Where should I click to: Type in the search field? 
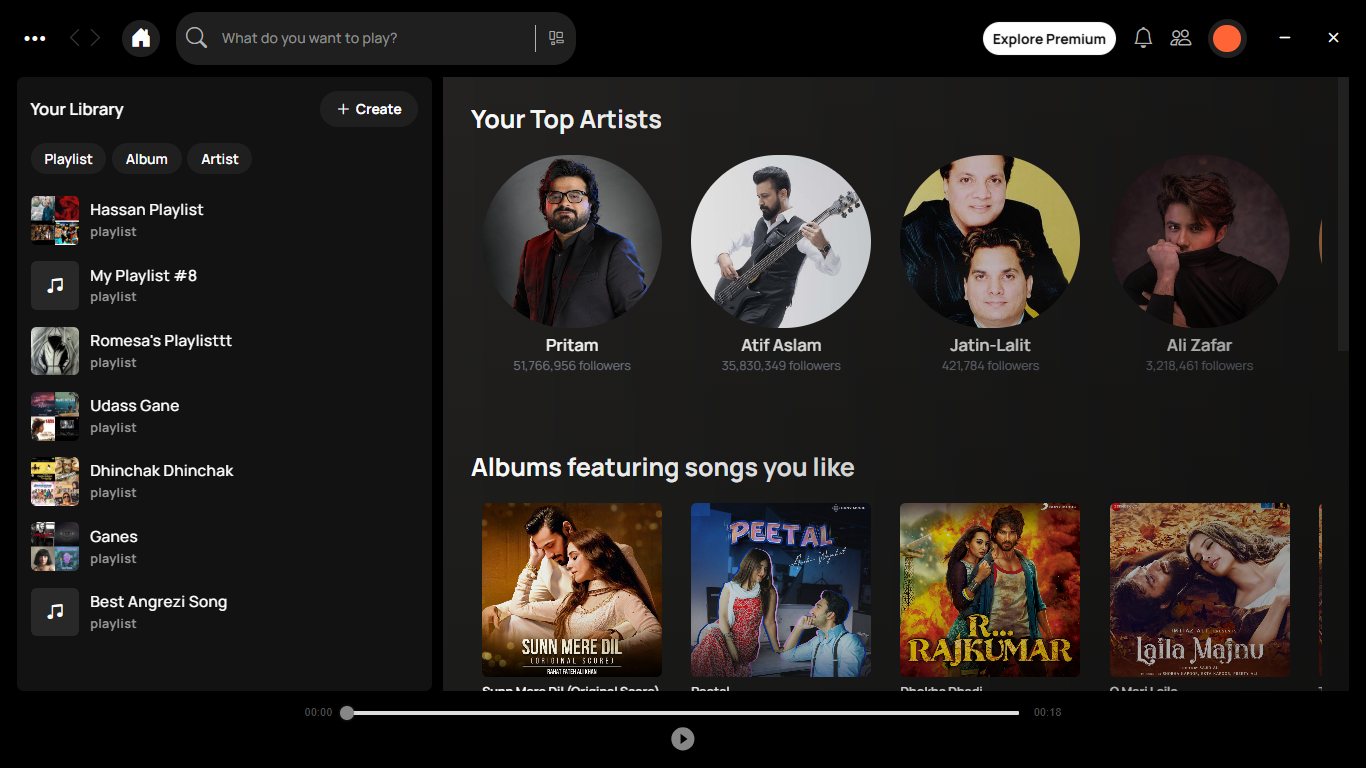pyautogui.click(x=370, y=38)
